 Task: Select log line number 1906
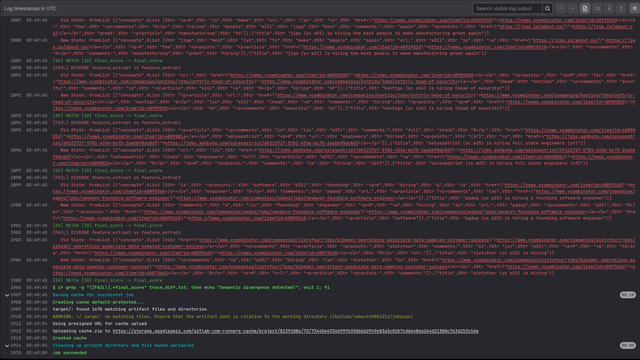coord(16,288)
